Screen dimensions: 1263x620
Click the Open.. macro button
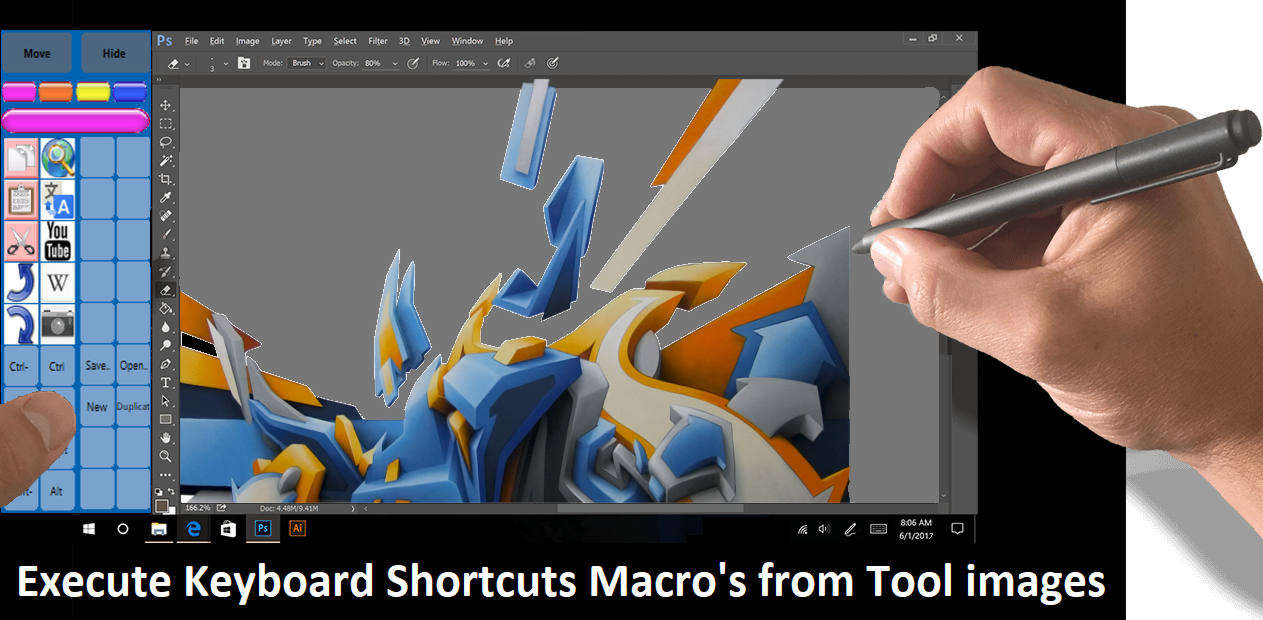pyautogui.click(x=133, y=365)
